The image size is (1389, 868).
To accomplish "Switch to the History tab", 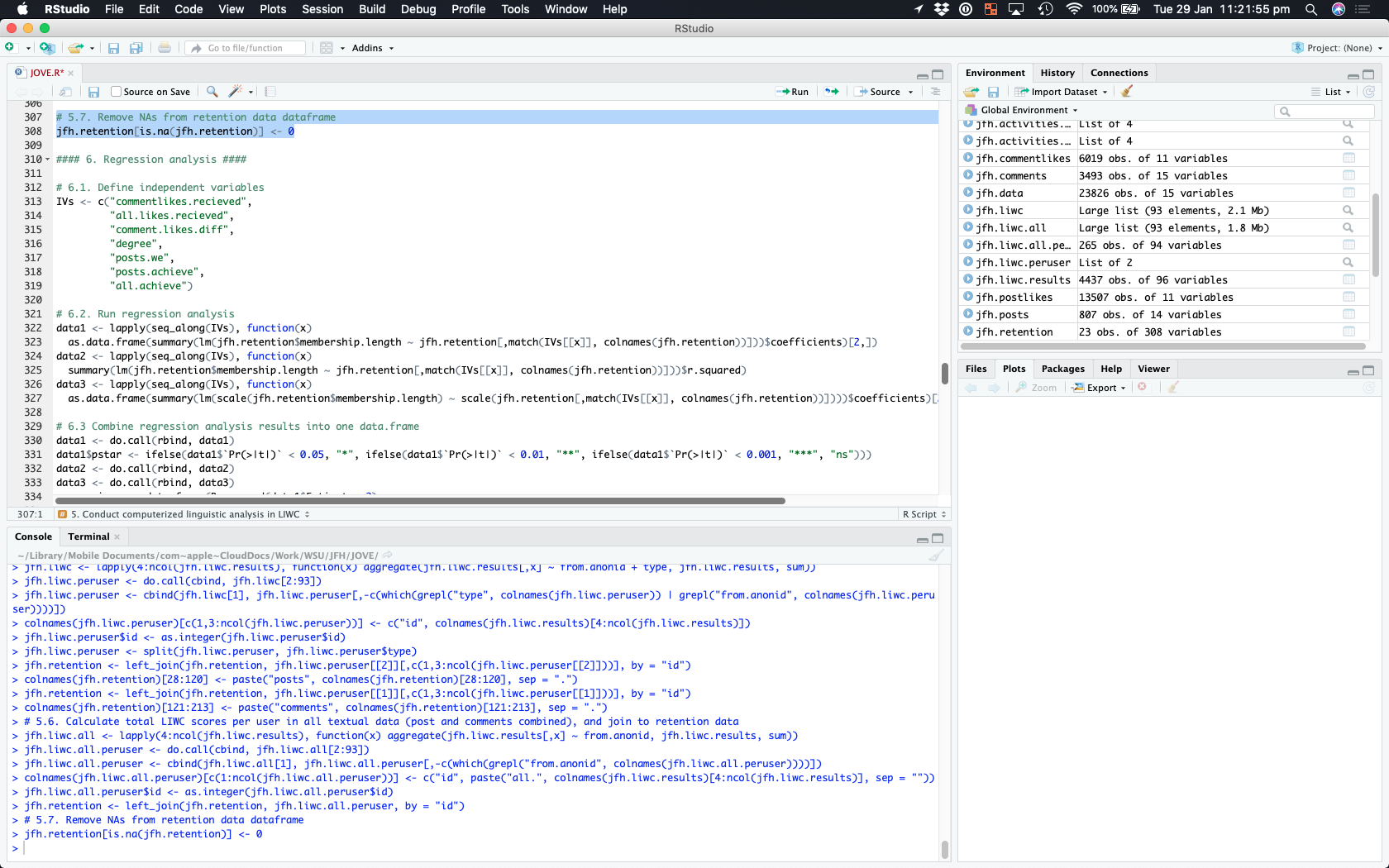I will point(1057,73).
